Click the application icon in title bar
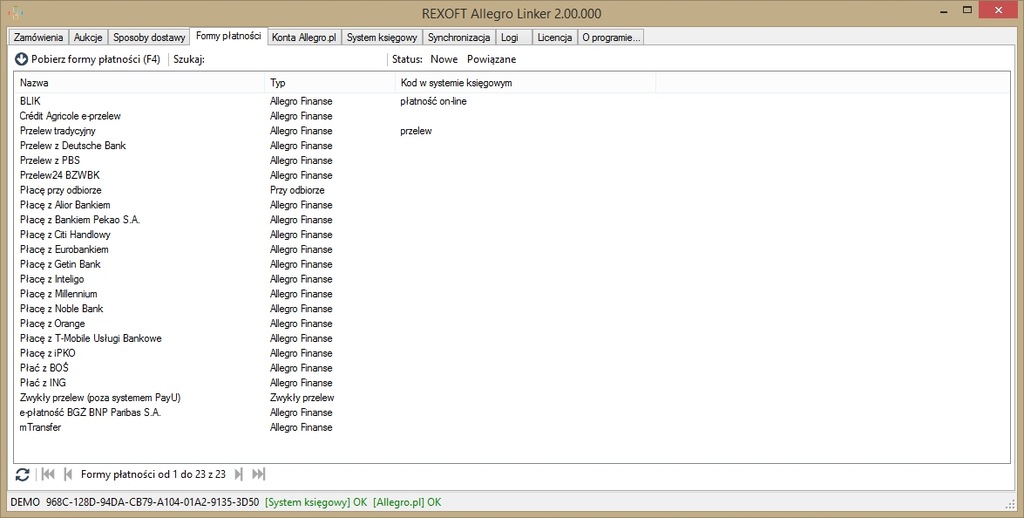1024x518 pixels. point(15,12)
